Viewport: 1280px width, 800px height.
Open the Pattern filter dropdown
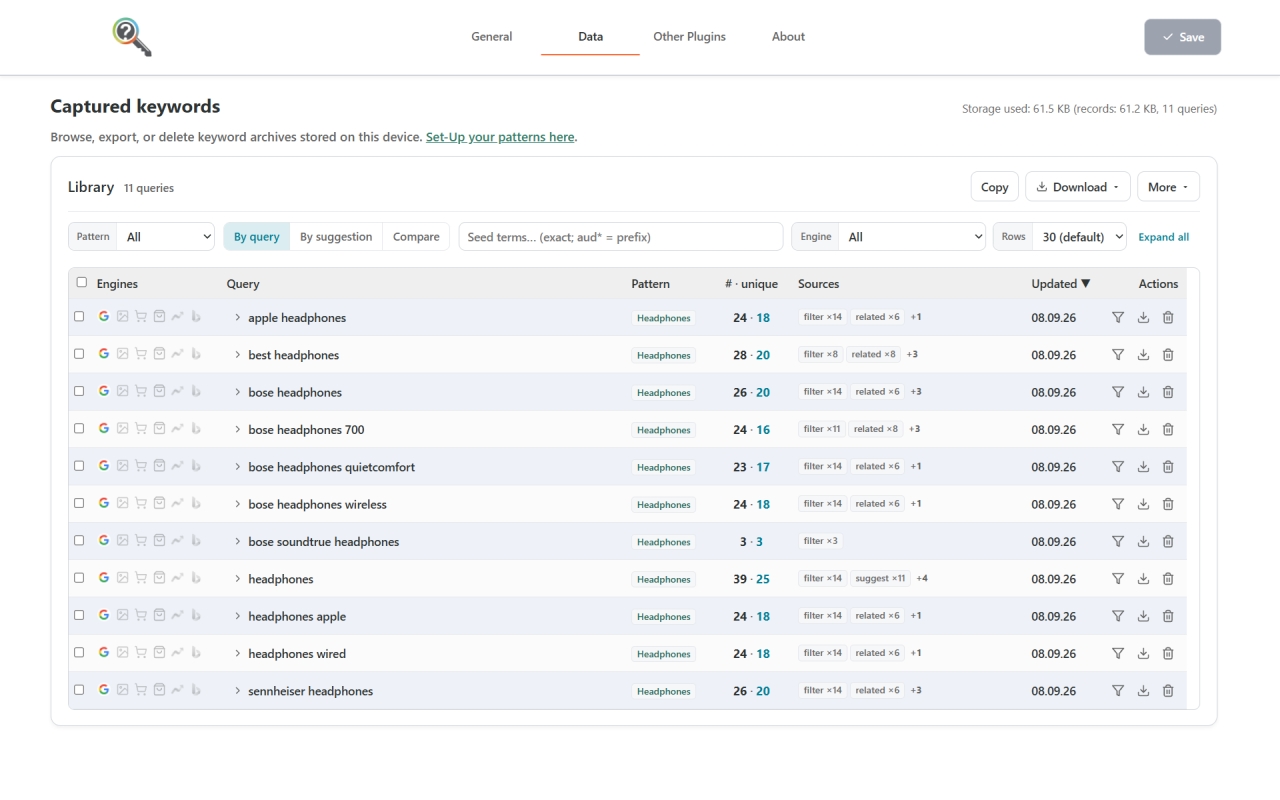click(166, 237)
